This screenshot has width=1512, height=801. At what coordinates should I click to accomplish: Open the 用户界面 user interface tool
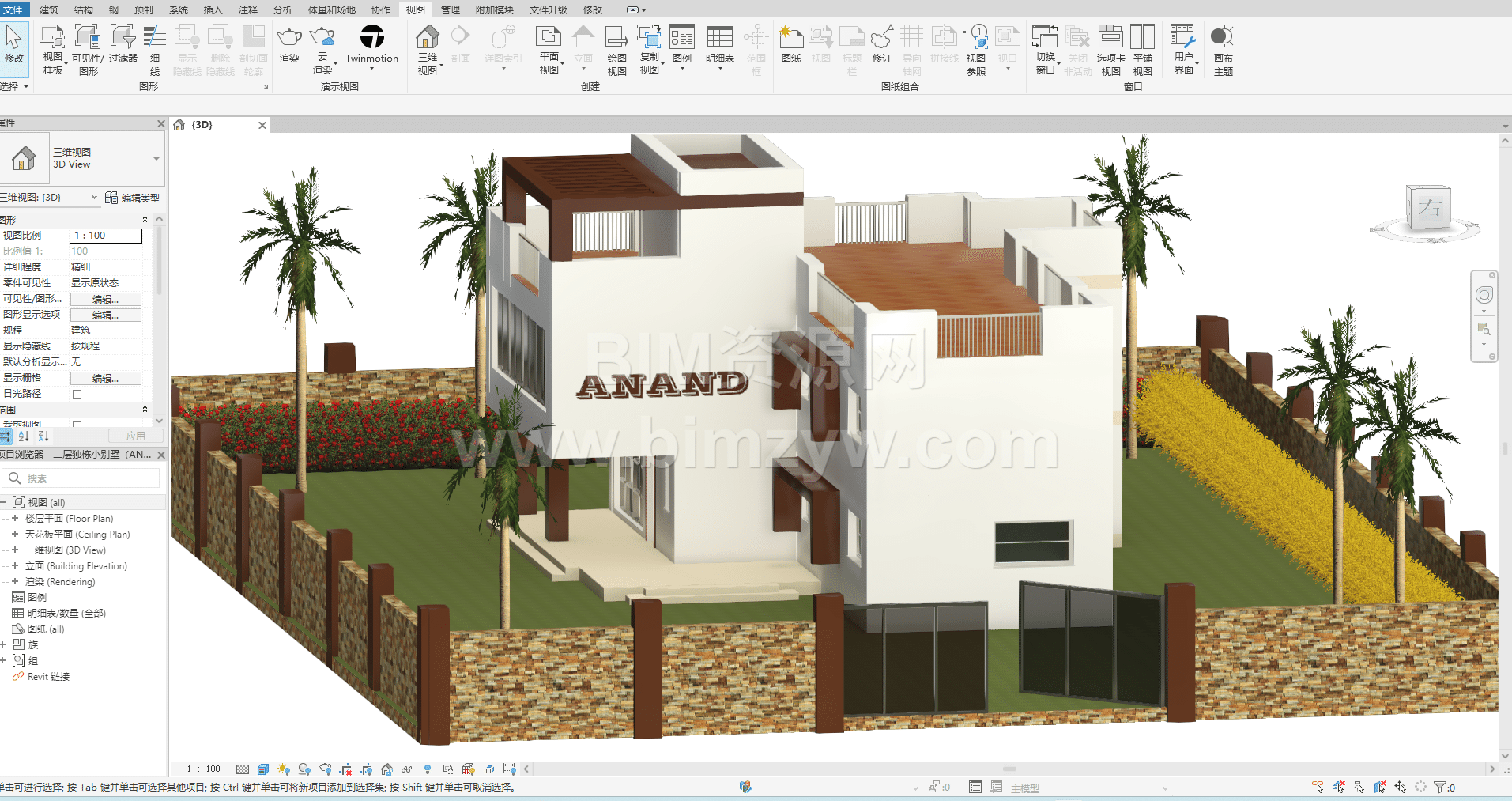tap(1183, 38)
